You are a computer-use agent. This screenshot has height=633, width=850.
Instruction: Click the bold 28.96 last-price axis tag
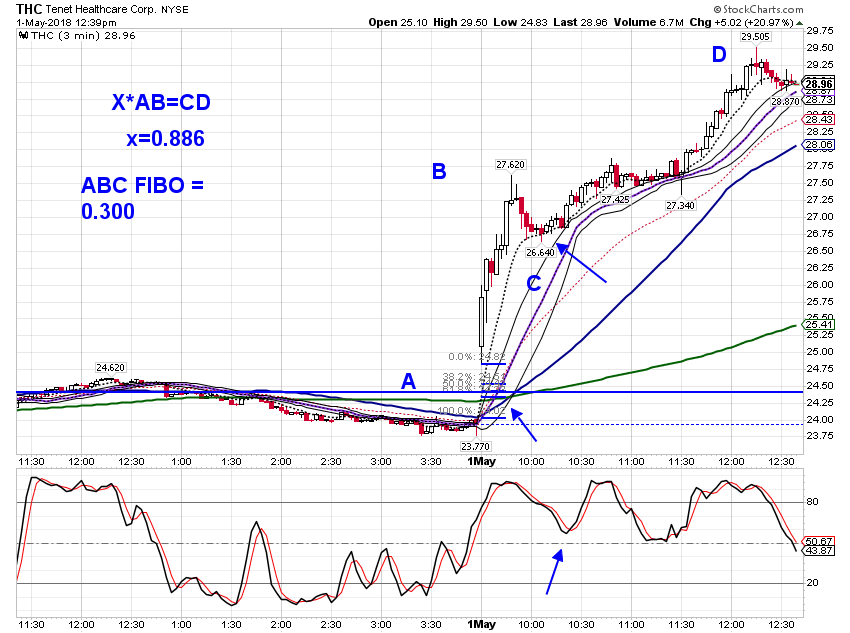818,84
